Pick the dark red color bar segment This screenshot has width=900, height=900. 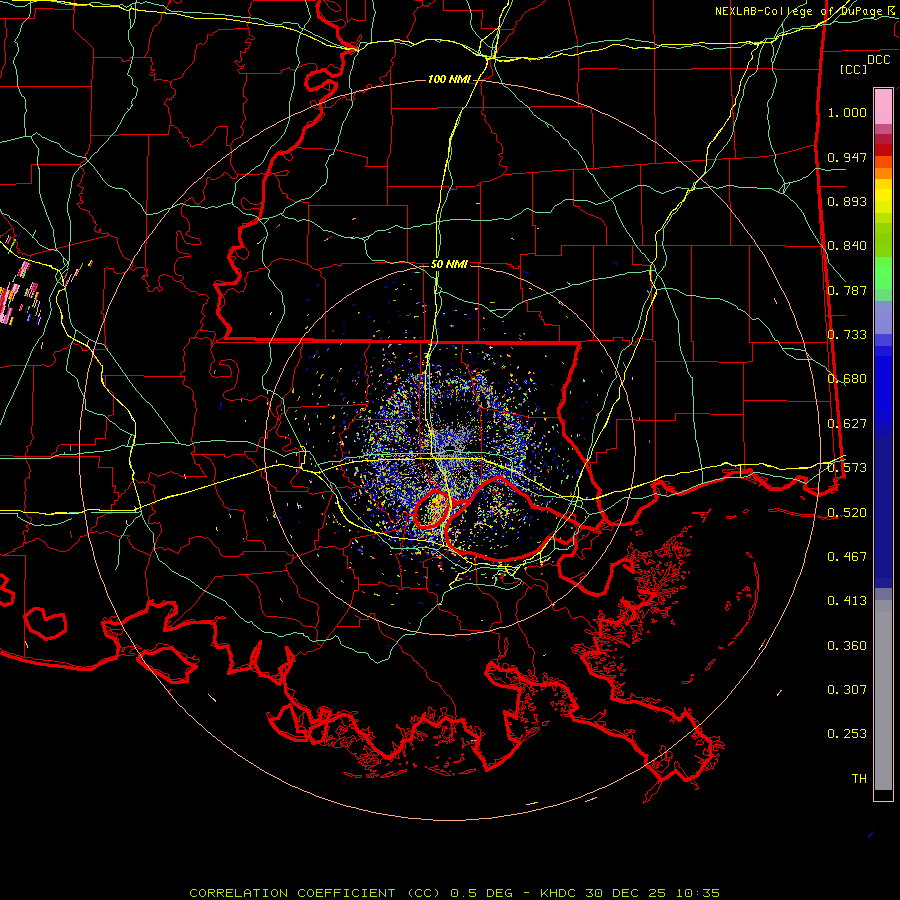[883, 149]
